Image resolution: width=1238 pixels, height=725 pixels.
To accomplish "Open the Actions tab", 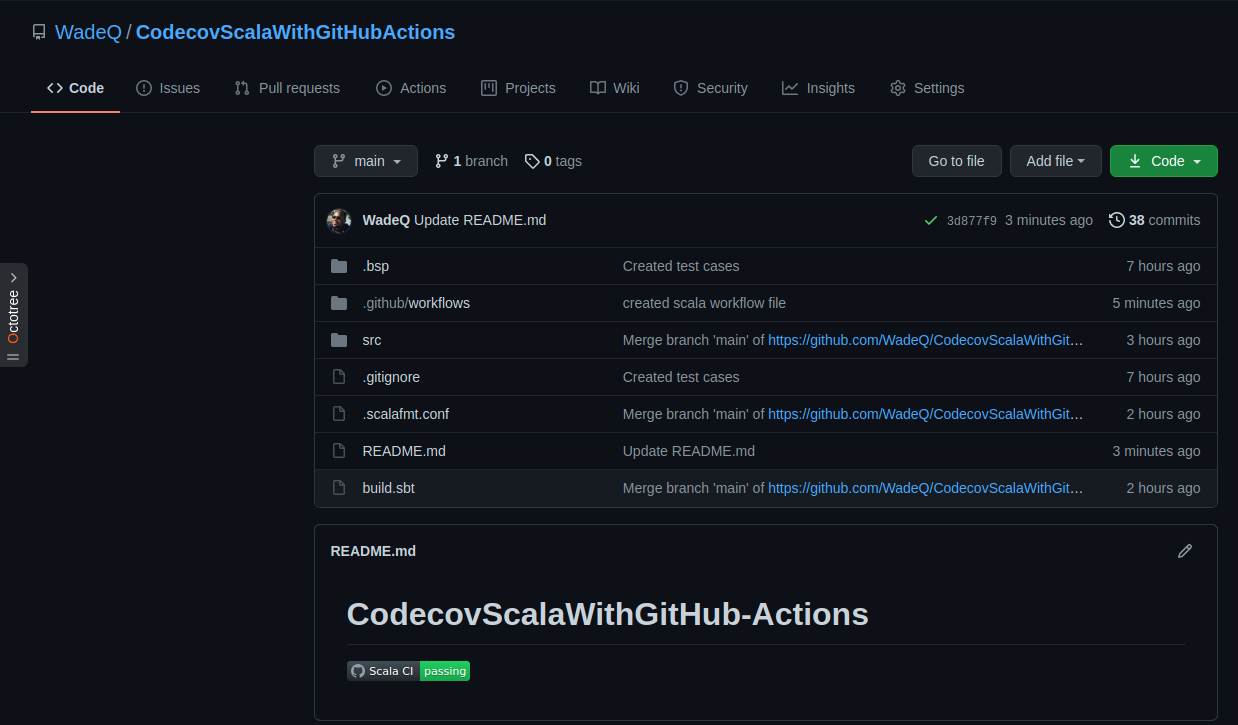I will 411,88.
